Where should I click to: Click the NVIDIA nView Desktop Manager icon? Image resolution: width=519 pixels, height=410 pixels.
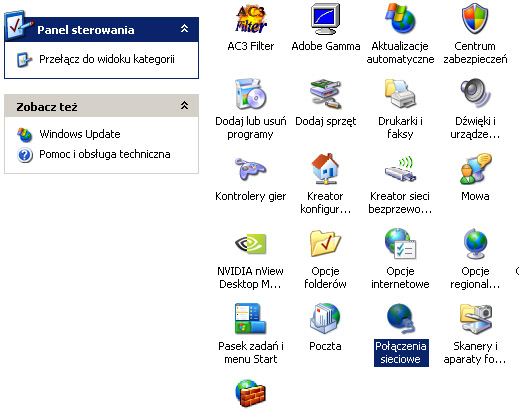click(x=251, y=244)
